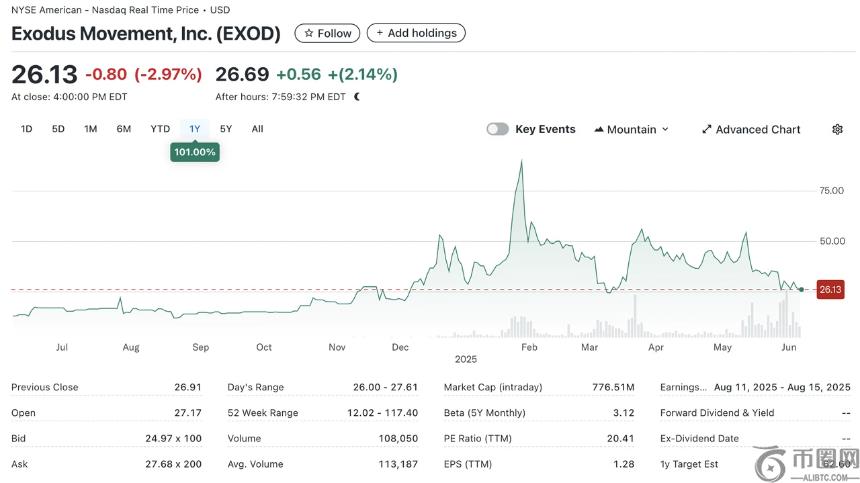Click the expand arrows icon of Advanced Chart

point(706,129)
